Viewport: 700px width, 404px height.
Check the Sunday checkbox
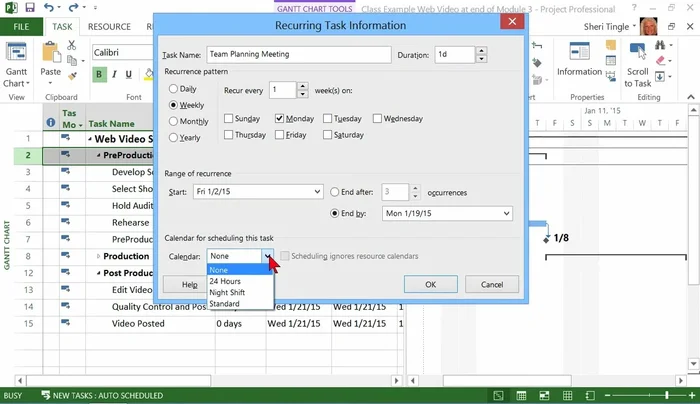pos(228,118)
